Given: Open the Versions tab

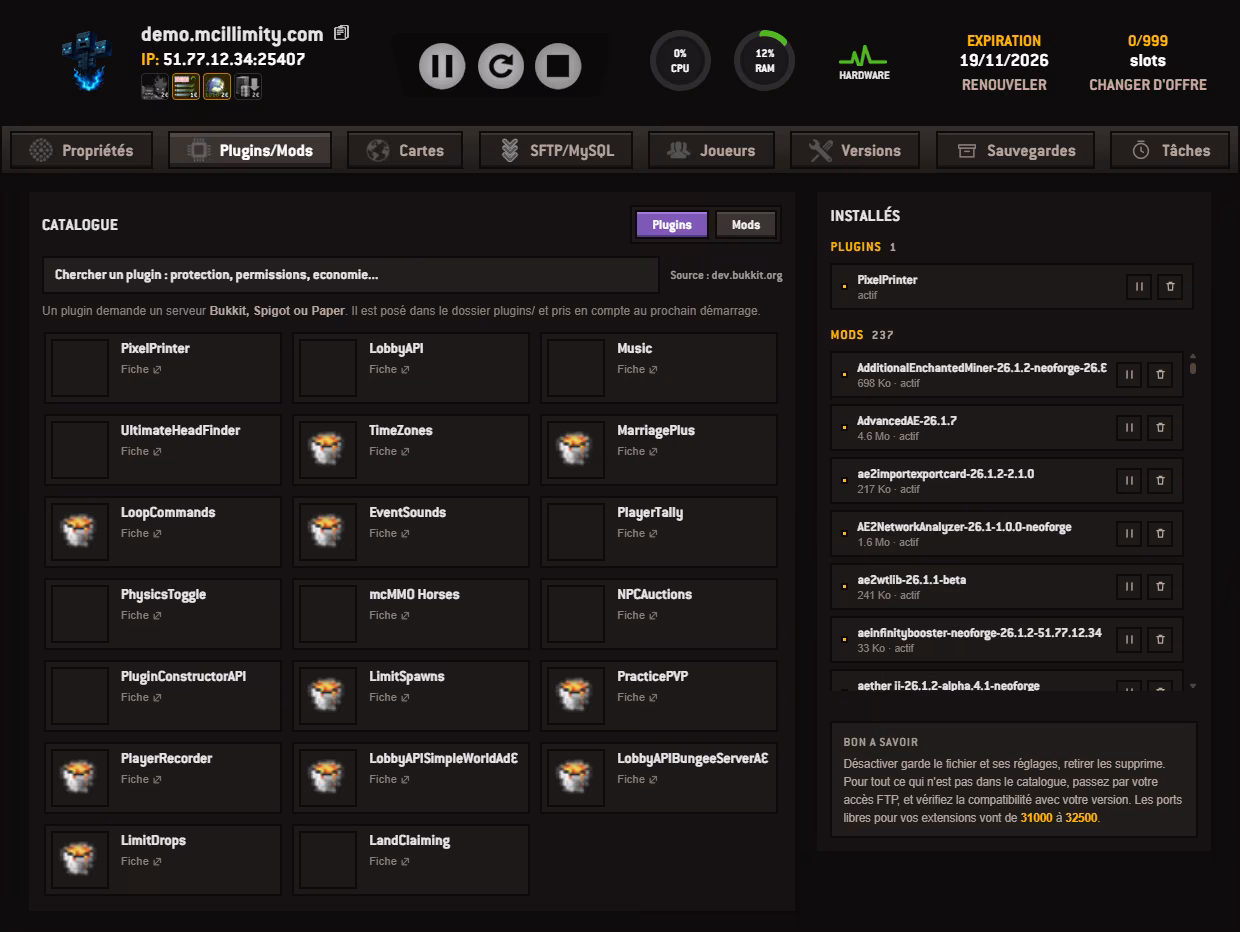Looking at the screenshot, I should coord(855,151).
